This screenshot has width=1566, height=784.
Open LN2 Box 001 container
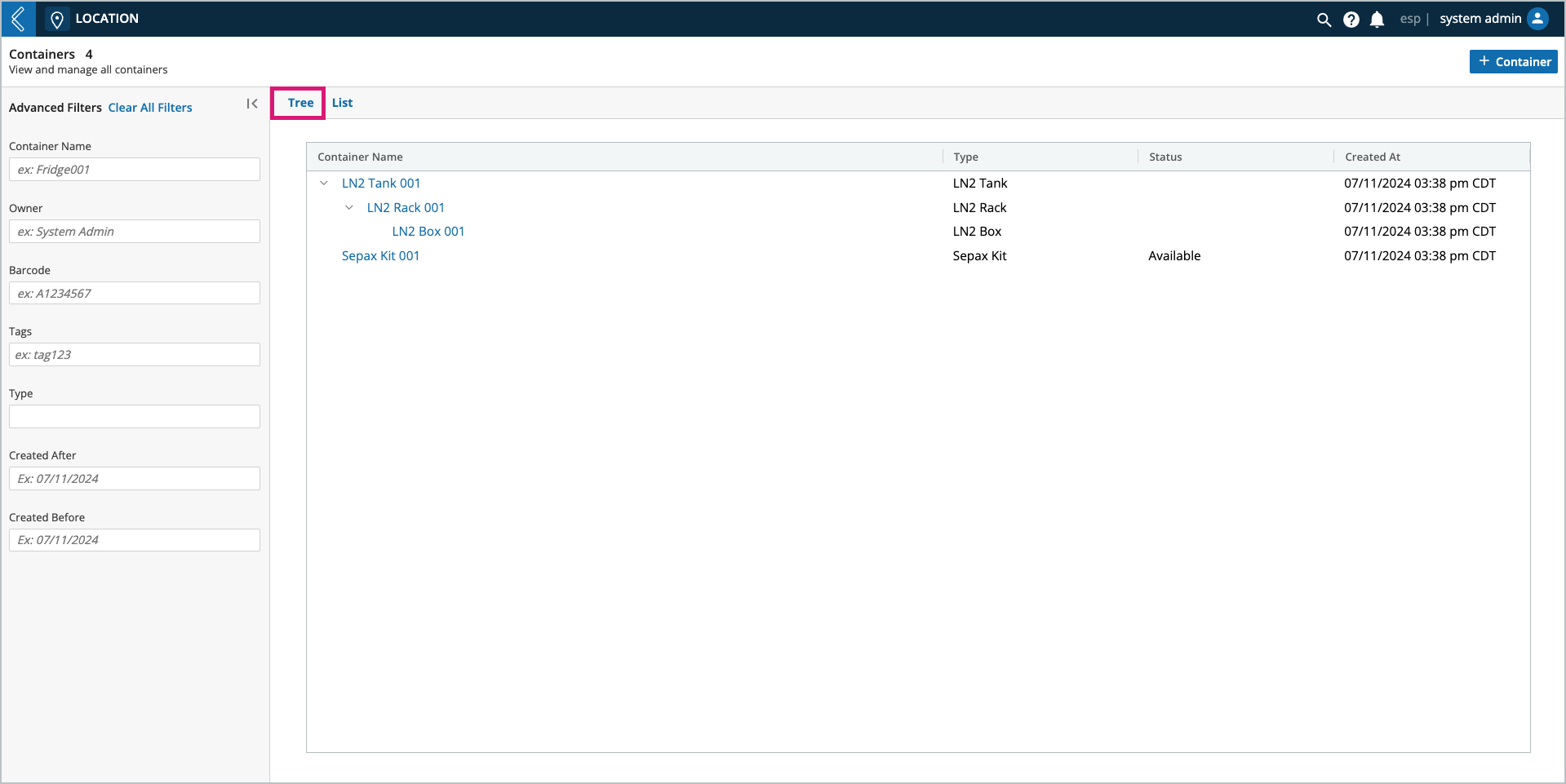coord(428,232)
